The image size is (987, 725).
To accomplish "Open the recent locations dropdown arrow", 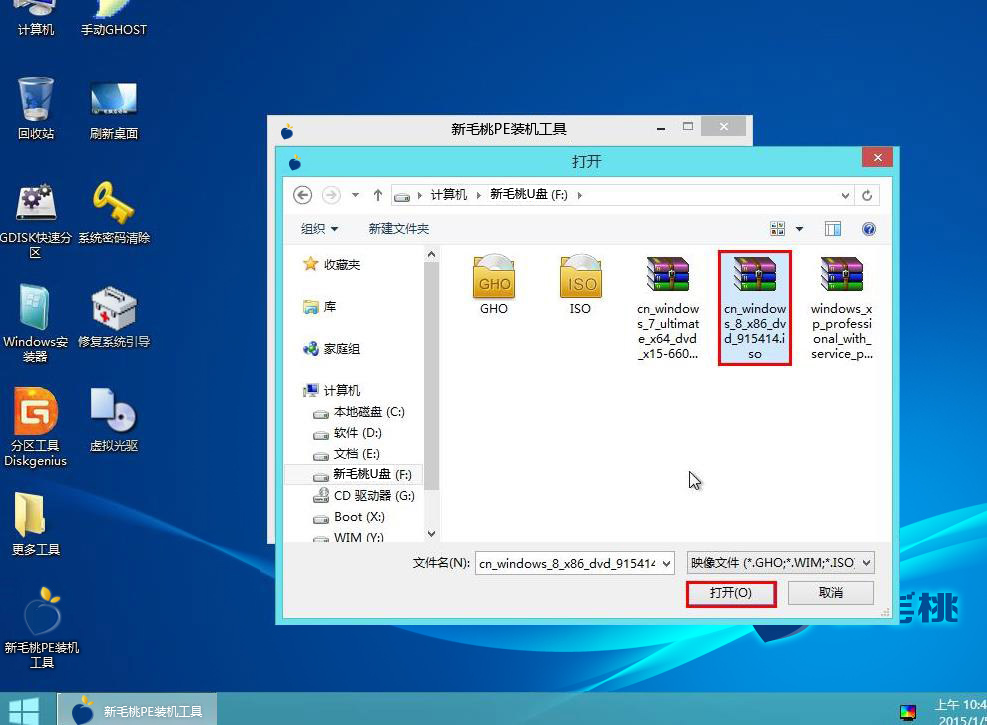I will click(356, 195).
